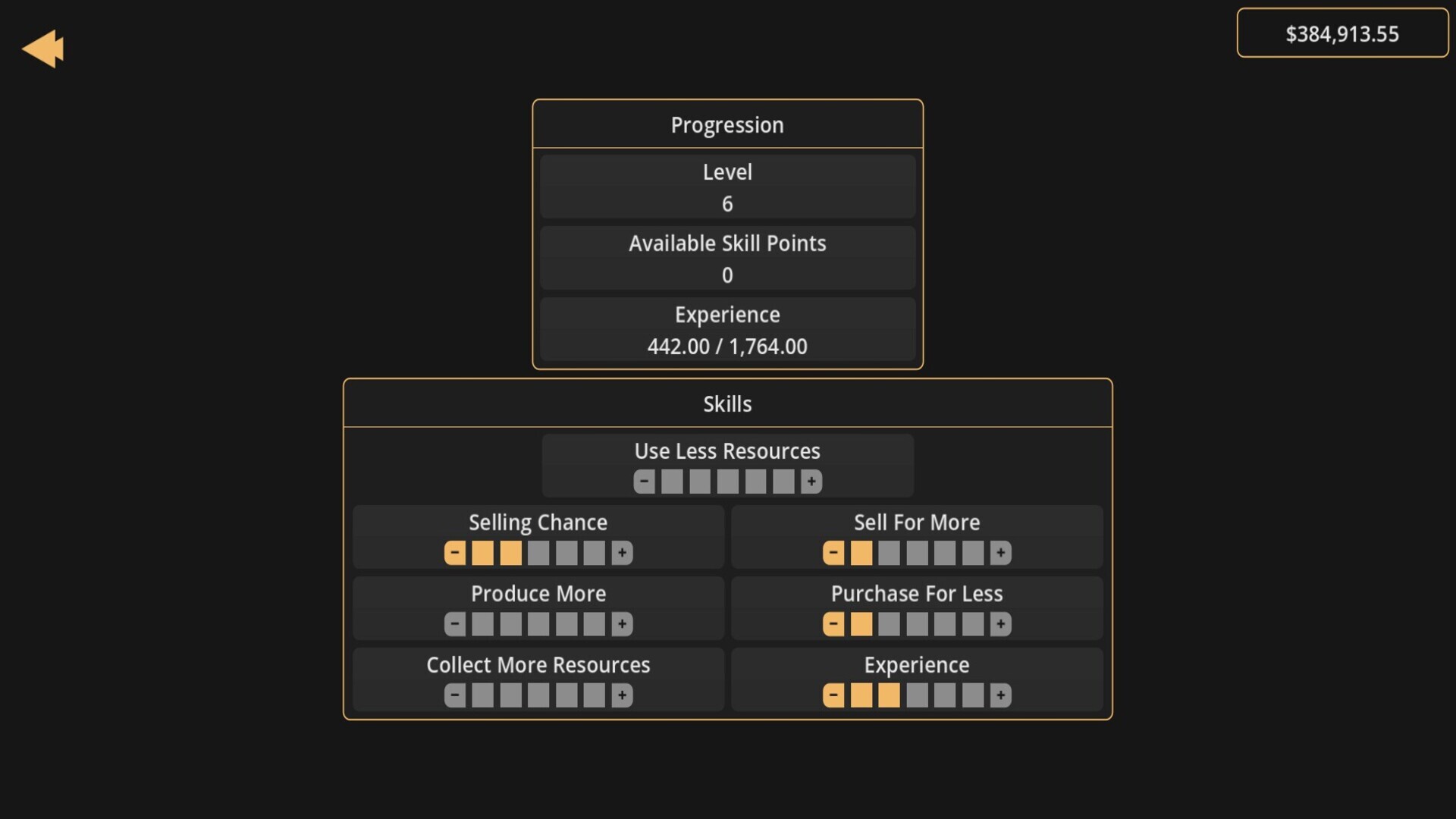The height and width of the screenshot is (819, 1456).
Task: Increase the Use Less Resources skill
Action: (x=811, y=482)
